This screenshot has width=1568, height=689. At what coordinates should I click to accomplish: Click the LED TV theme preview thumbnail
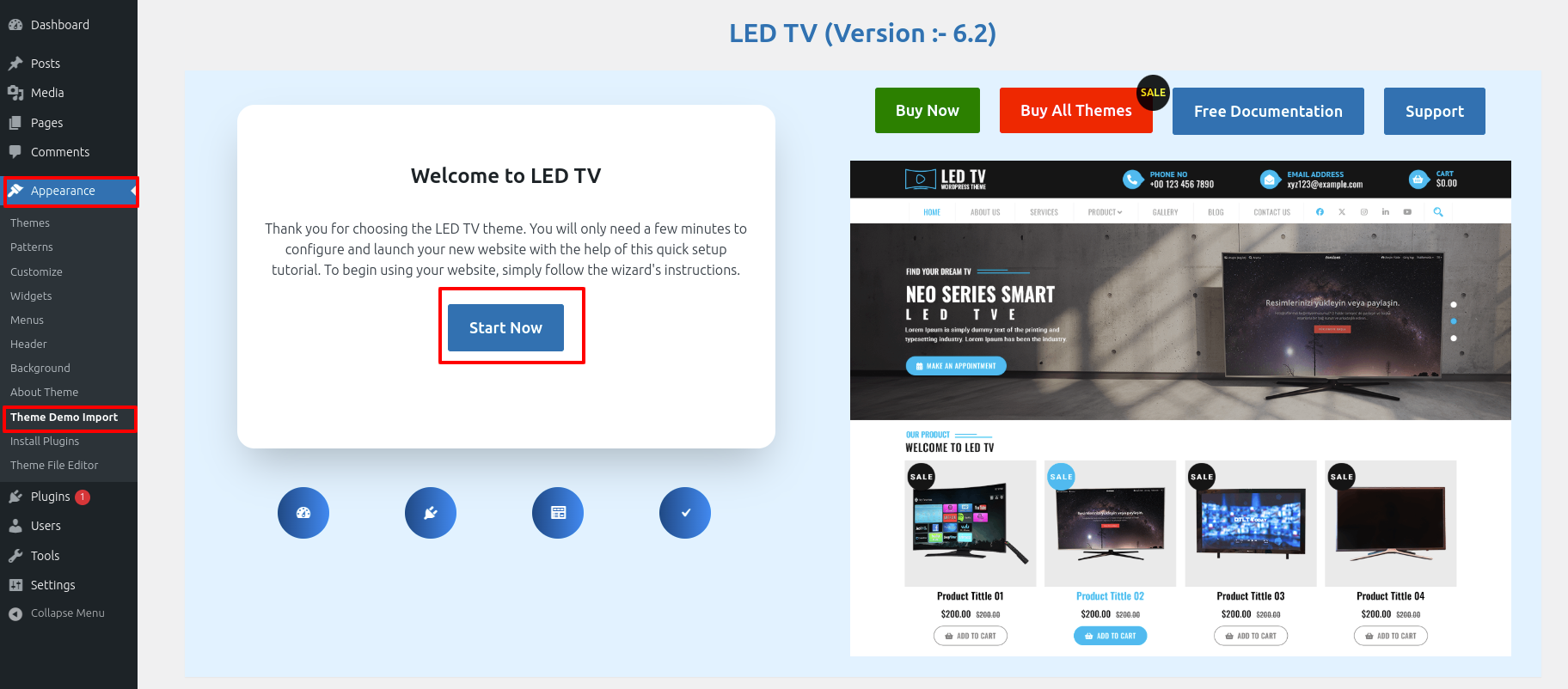[1180, 408]
